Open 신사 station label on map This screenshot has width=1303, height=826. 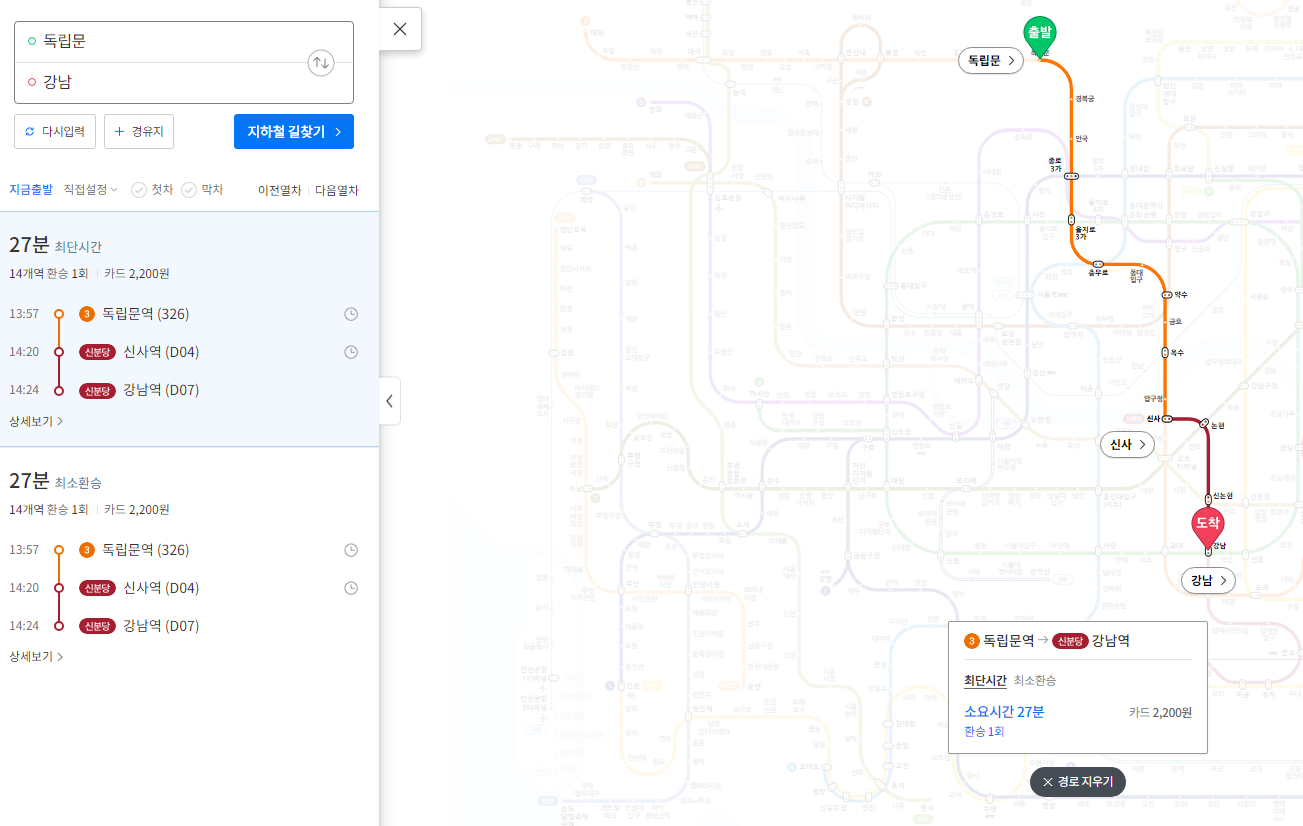[x=1127, y=445]
